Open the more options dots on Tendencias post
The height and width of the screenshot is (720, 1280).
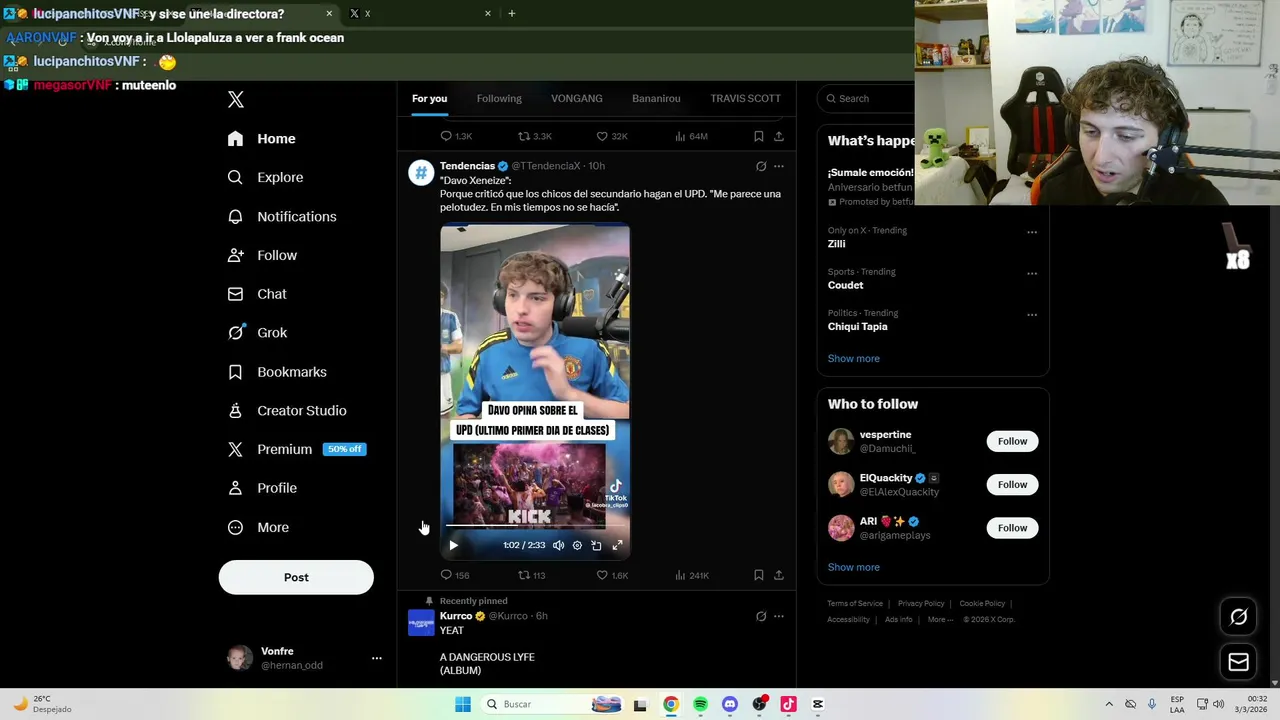coord(779,166)
